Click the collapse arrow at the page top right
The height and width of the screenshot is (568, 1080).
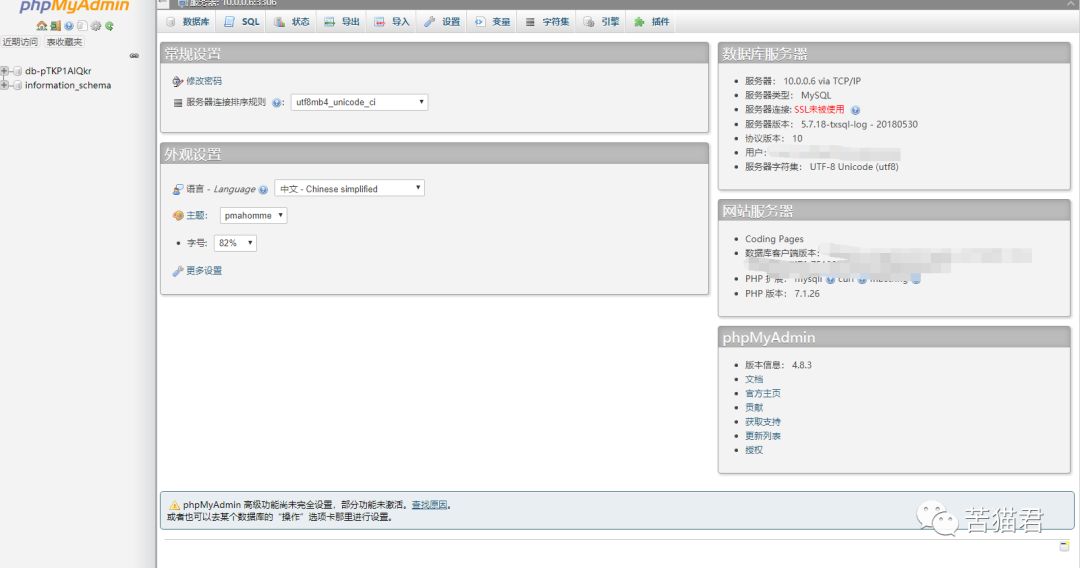point(1072,3)
